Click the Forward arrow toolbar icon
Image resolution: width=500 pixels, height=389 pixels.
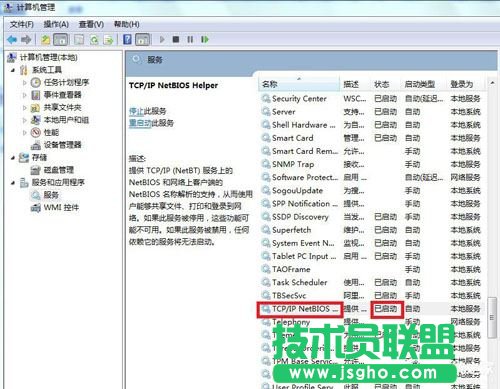tap(26, 40)
